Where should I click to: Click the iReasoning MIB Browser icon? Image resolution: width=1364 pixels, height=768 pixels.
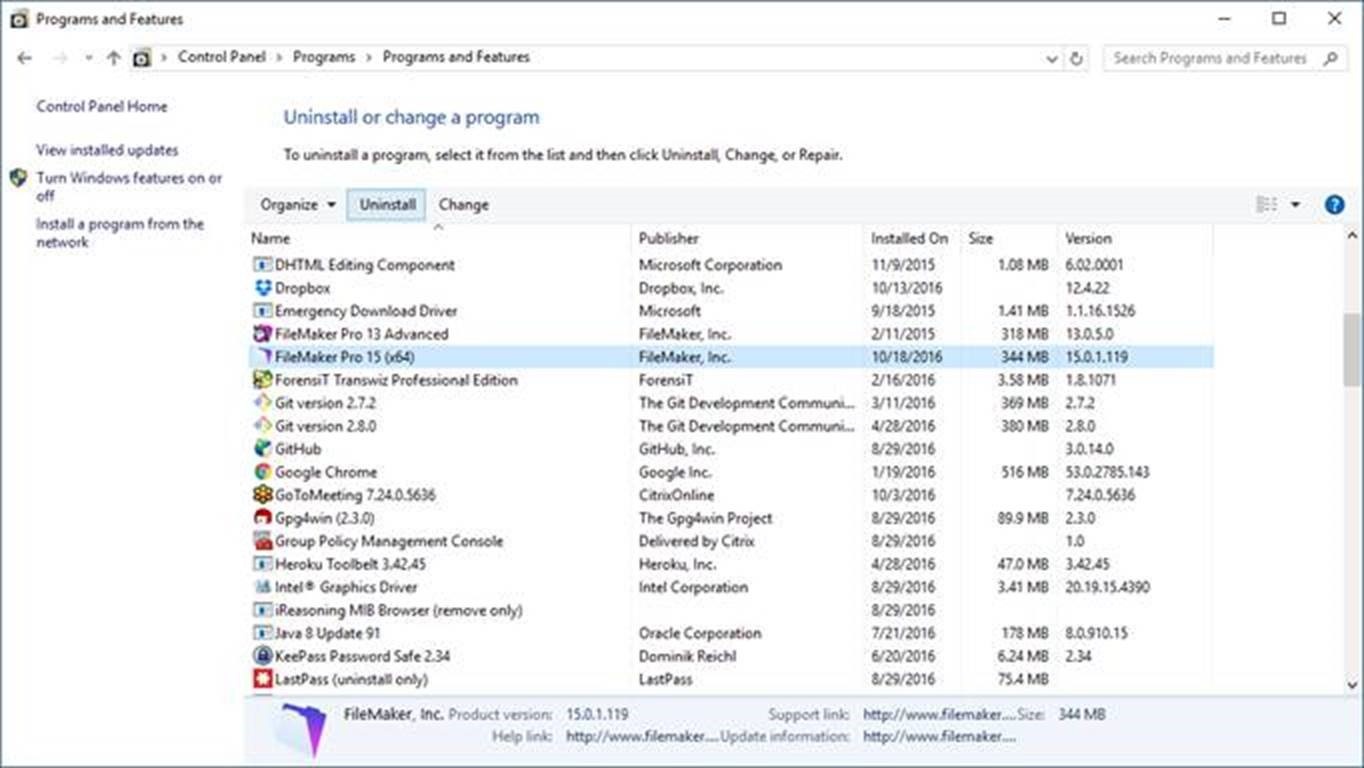click(x=262, y=610)
